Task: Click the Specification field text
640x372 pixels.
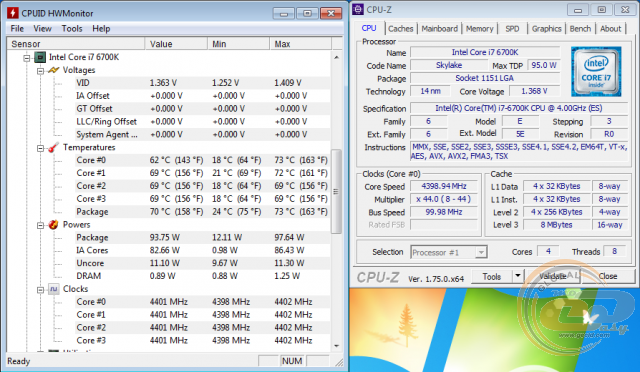Action: tap(519, 108)
